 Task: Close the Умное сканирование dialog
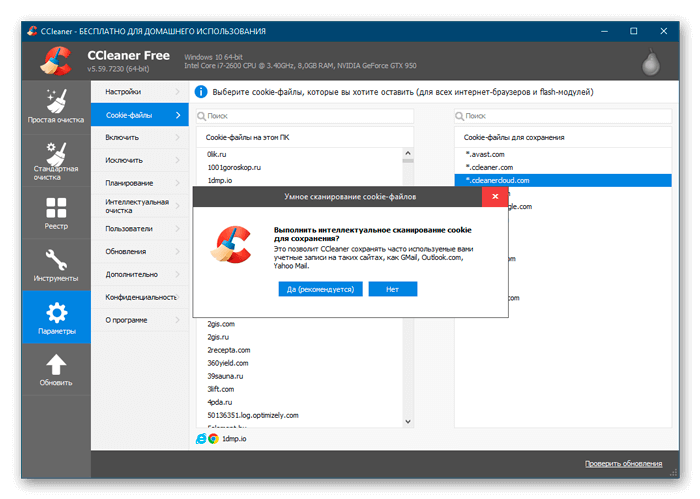(495, 196)
